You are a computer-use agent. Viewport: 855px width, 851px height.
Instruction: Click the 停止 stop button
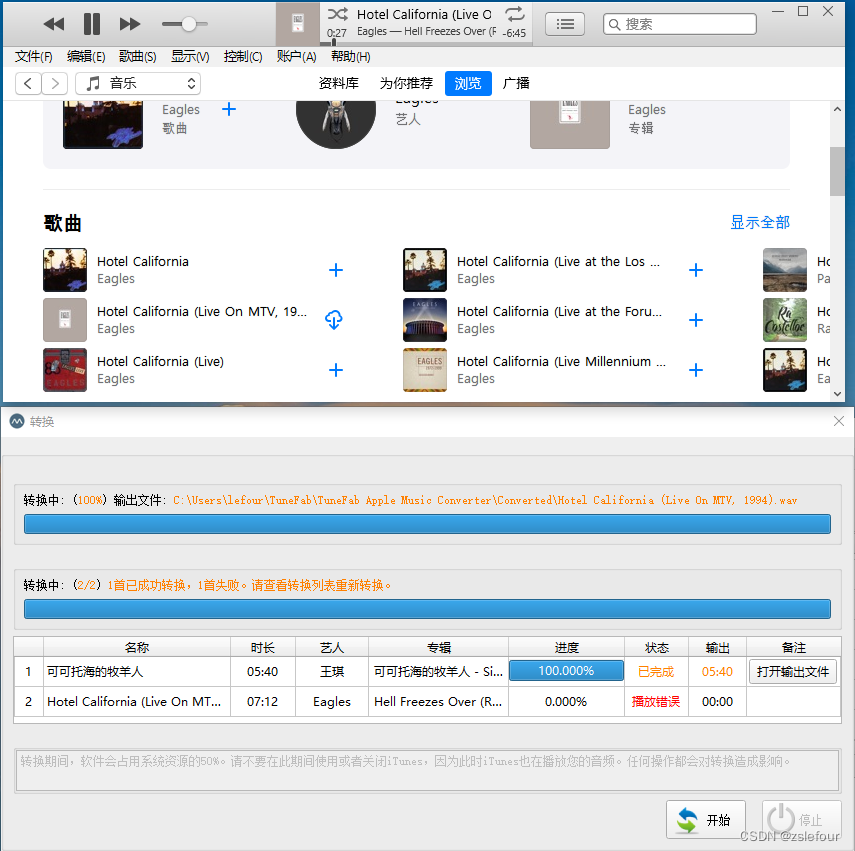pyautogui.click(x=801, y=819)
